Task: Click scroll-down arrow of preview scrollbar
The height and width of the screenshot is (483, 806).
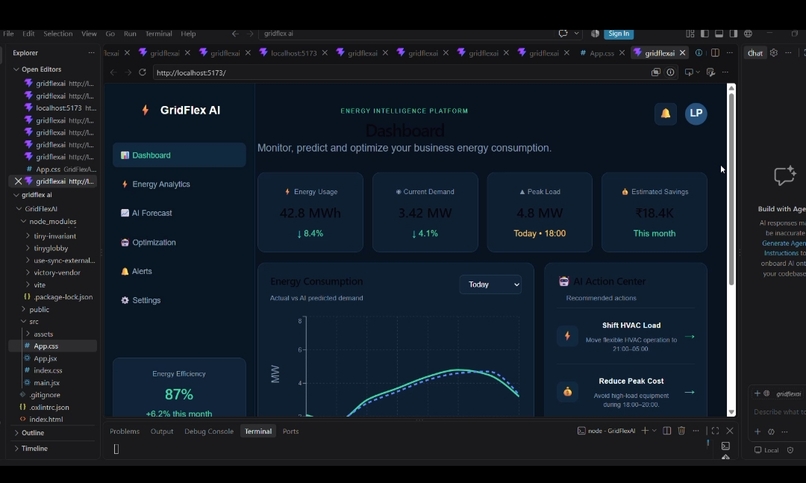Action: coord(731,412)
